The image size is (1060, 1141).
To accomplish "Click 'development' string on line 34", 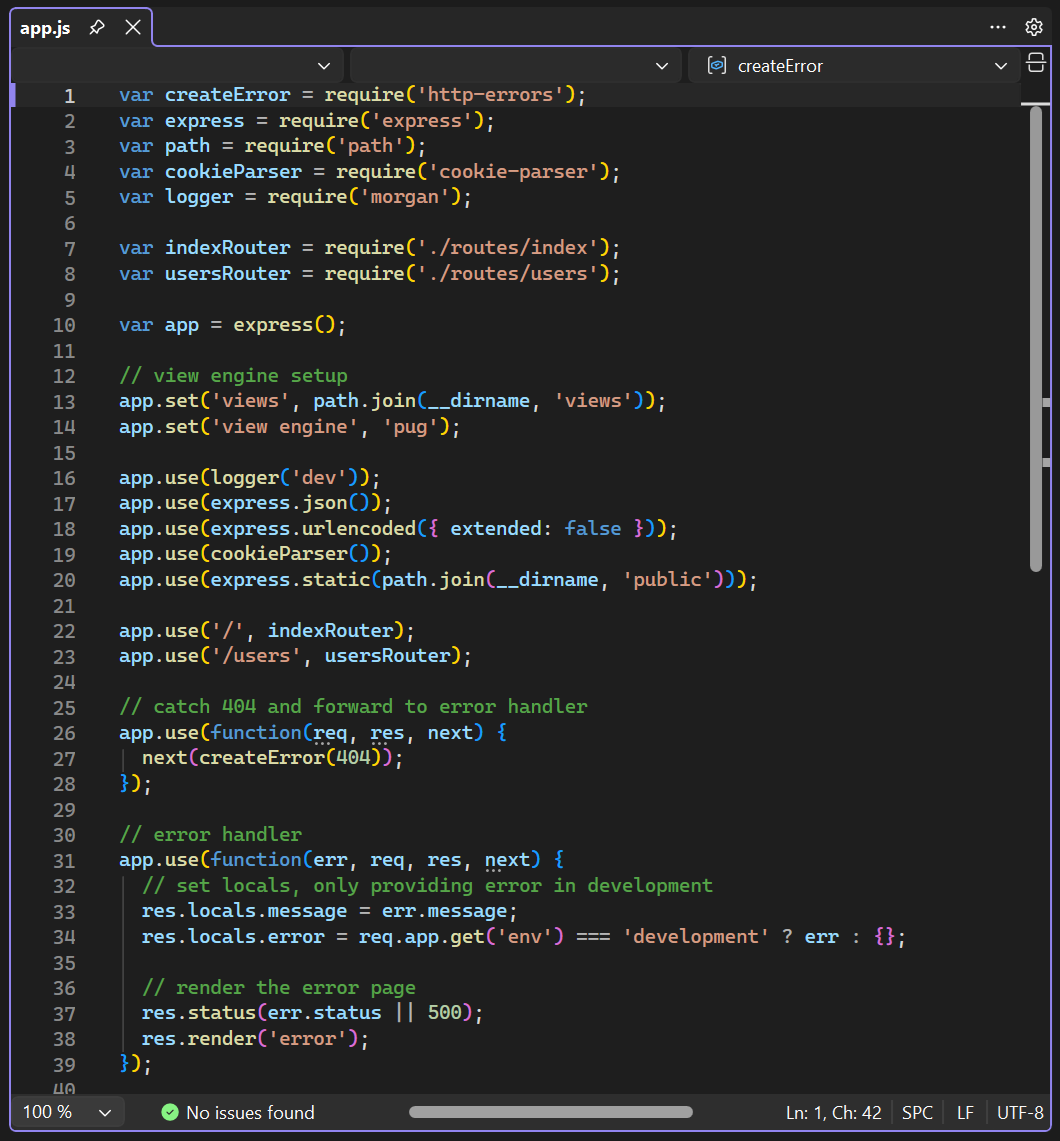I will click(x=696, y=937).
